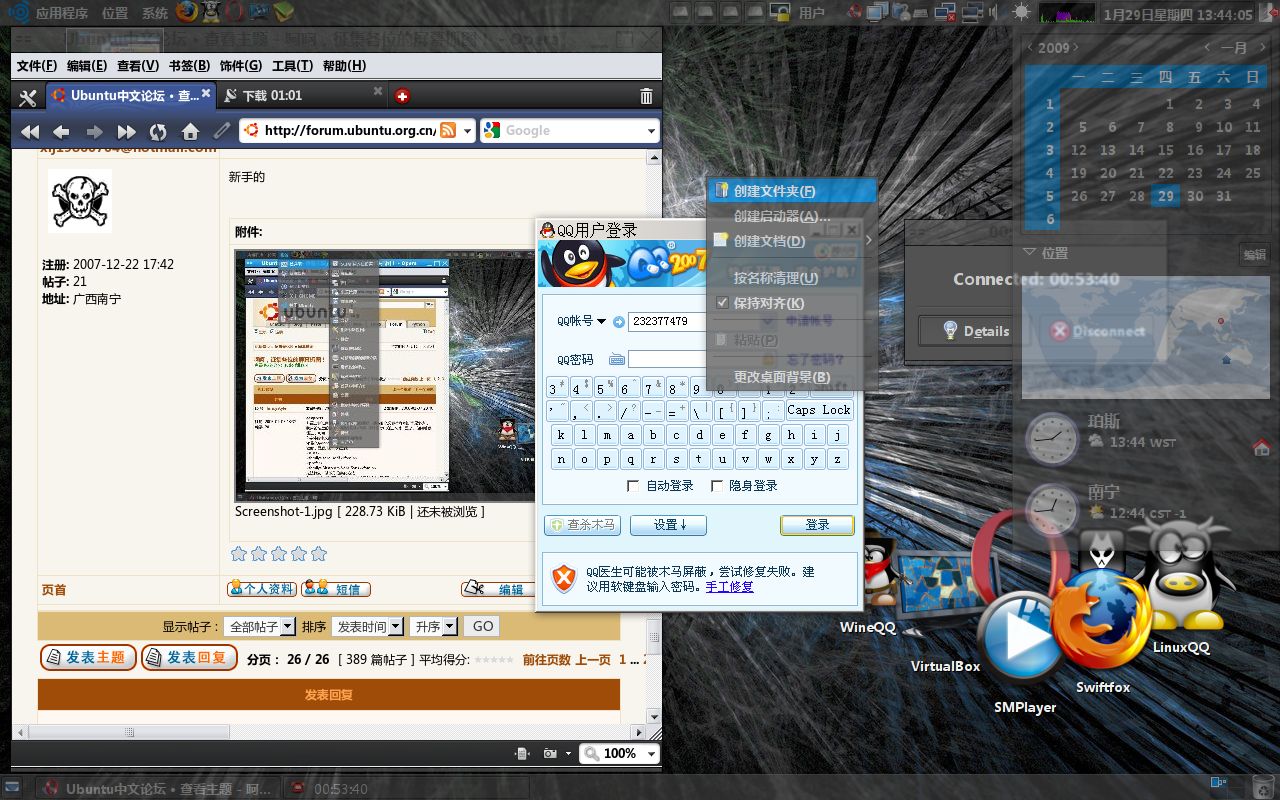Open the 文件(F) menu
This screenshot has width=1280, height=800.
point(36,66)
